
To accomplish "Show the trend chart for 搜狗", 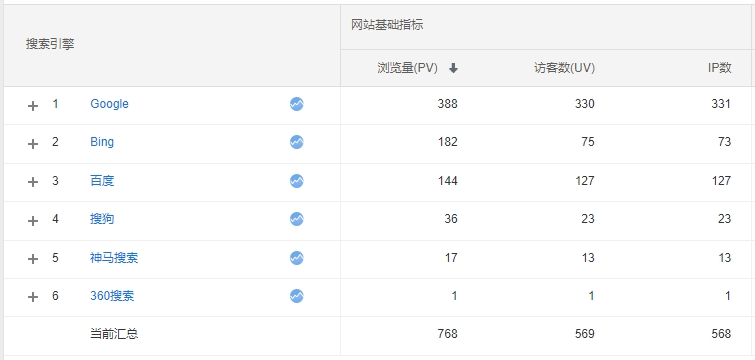I will [x=297, y=219].
